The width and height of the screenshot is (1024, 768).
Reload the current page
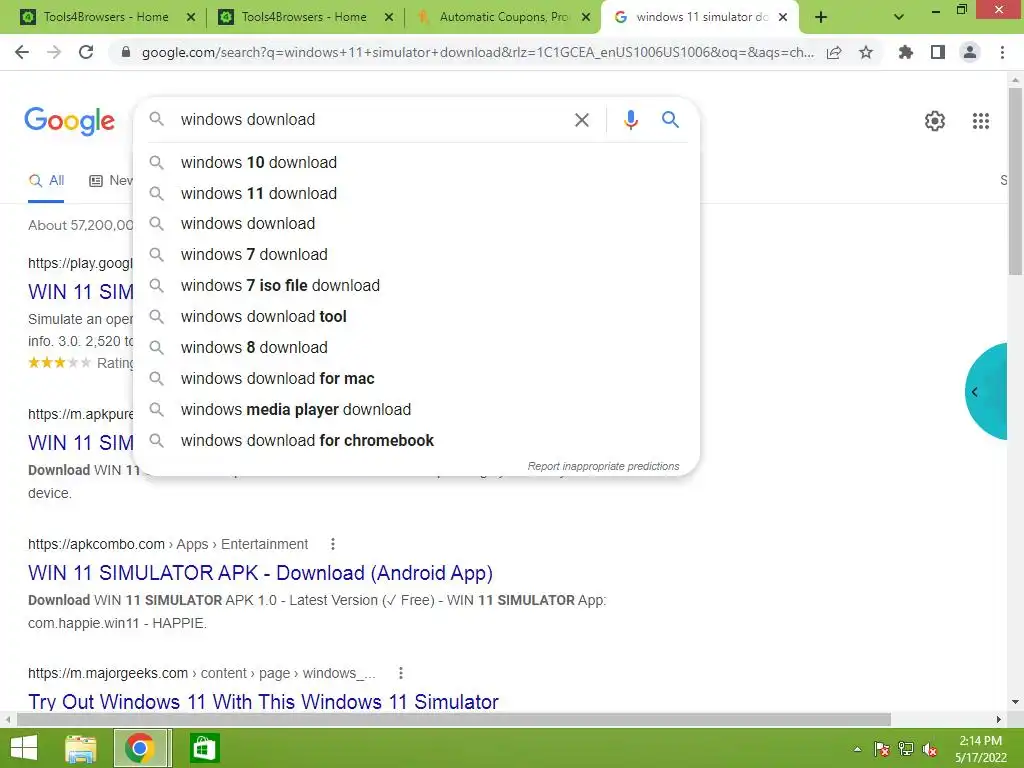pos(86,52)
